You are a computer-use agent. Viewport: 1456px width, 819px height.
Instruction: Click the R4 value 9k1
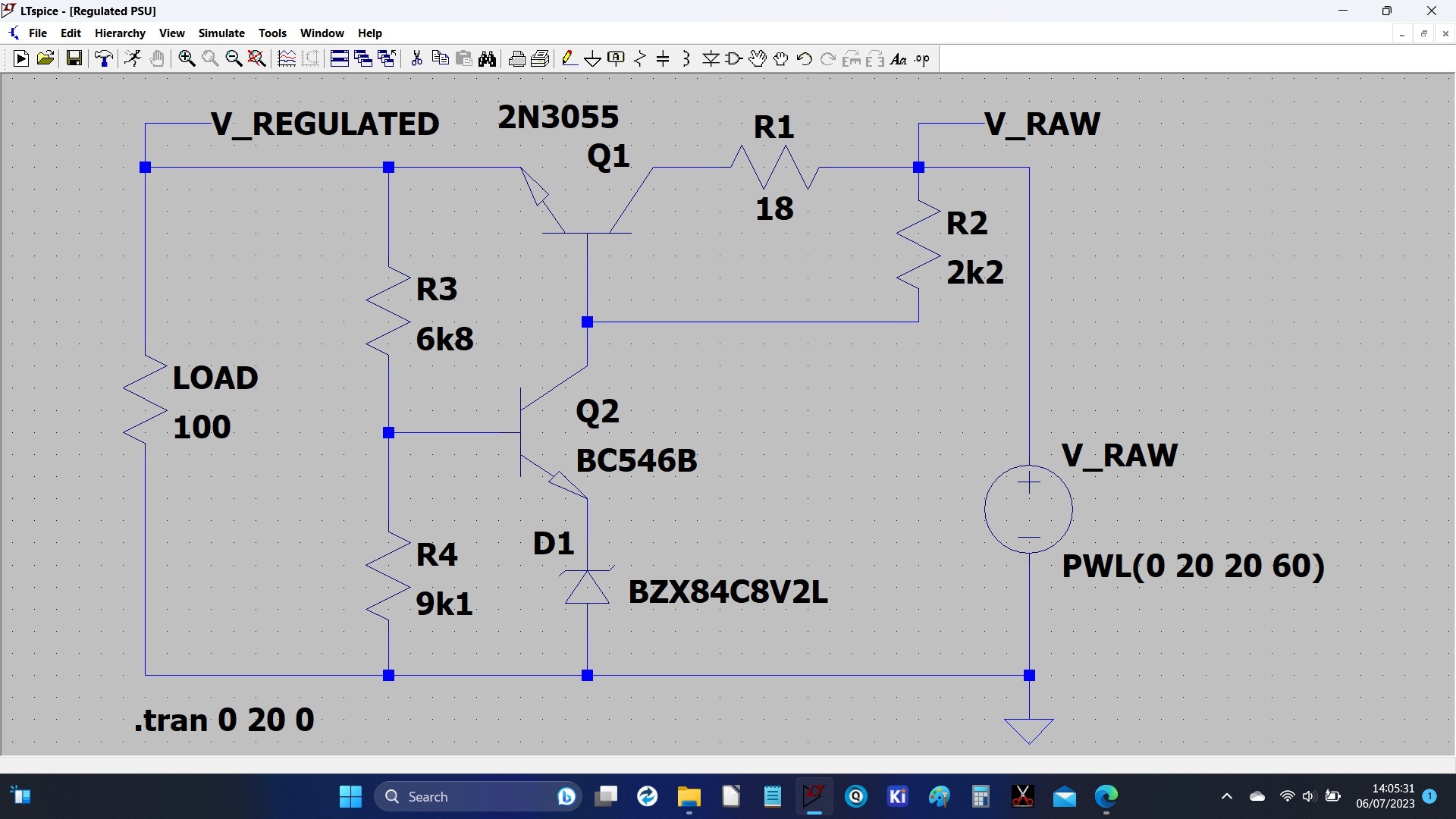point(444,604)
